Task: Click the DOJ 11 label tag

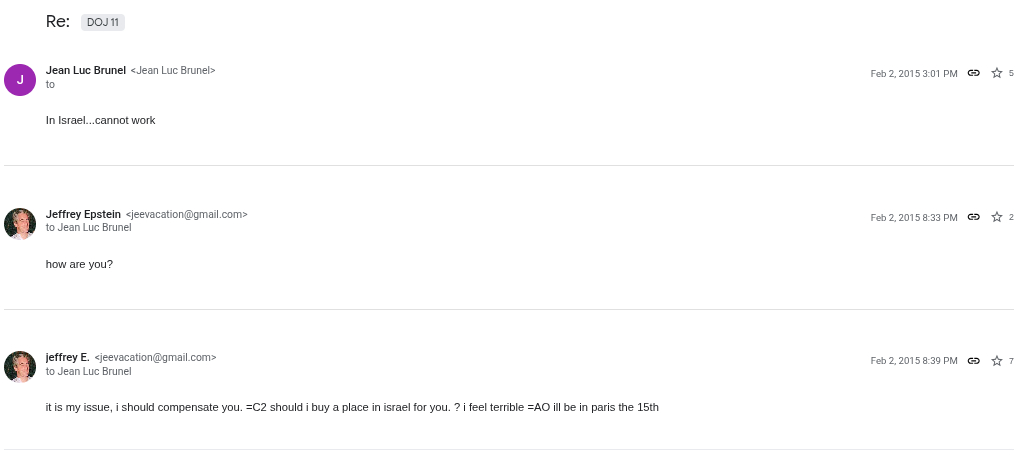Action: coord(103,22)
